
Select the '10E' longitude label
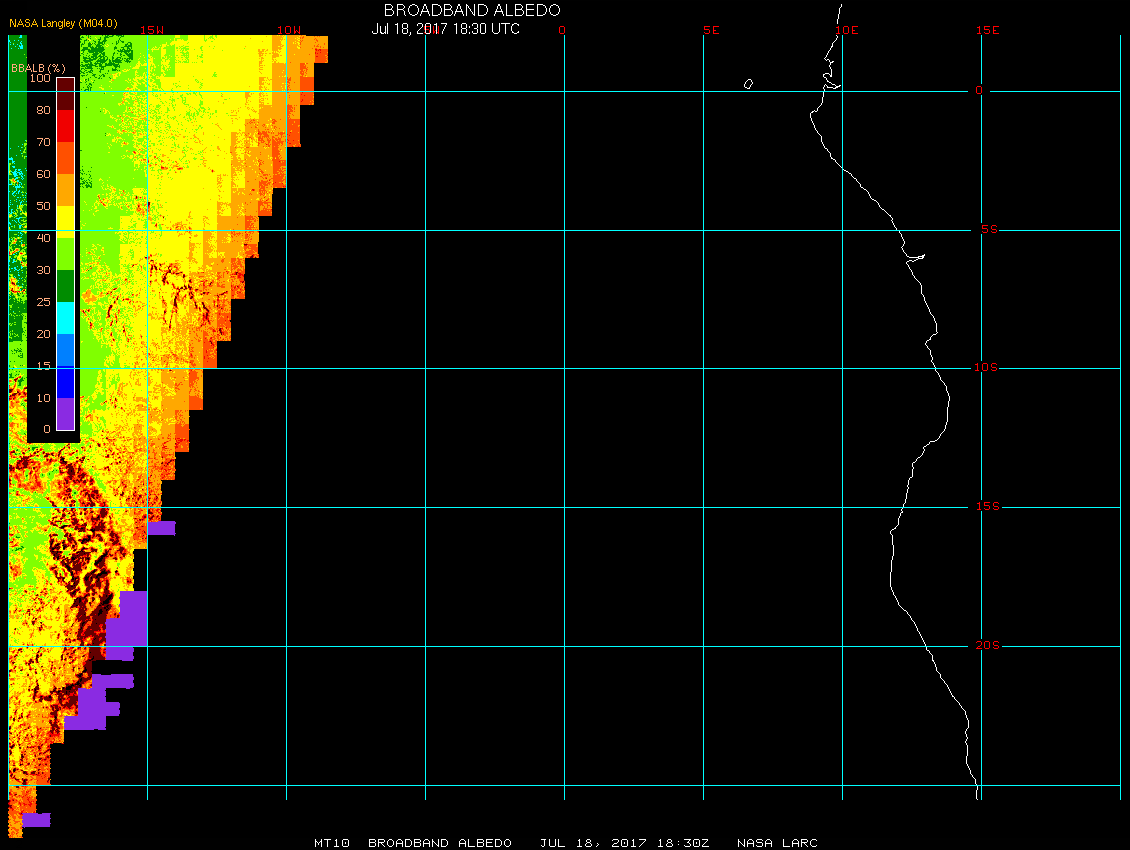(x=847, y=30)
